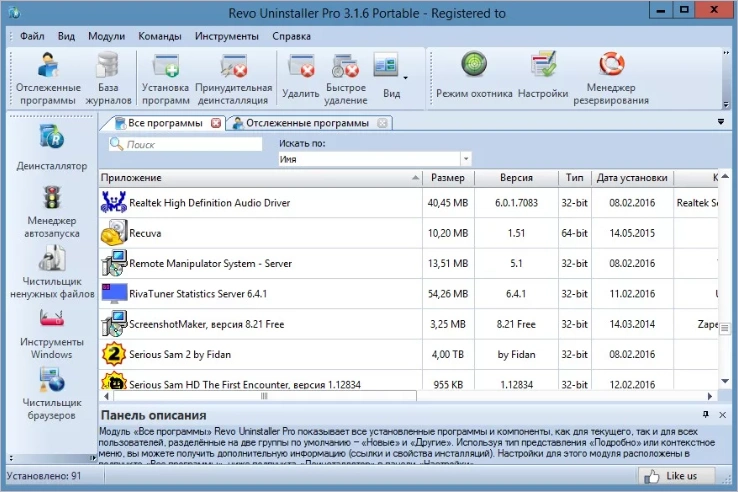Screen dimensions: 738x492
Task: Open Искать по Имя dropdown
Action: click(x=466, y=159)
